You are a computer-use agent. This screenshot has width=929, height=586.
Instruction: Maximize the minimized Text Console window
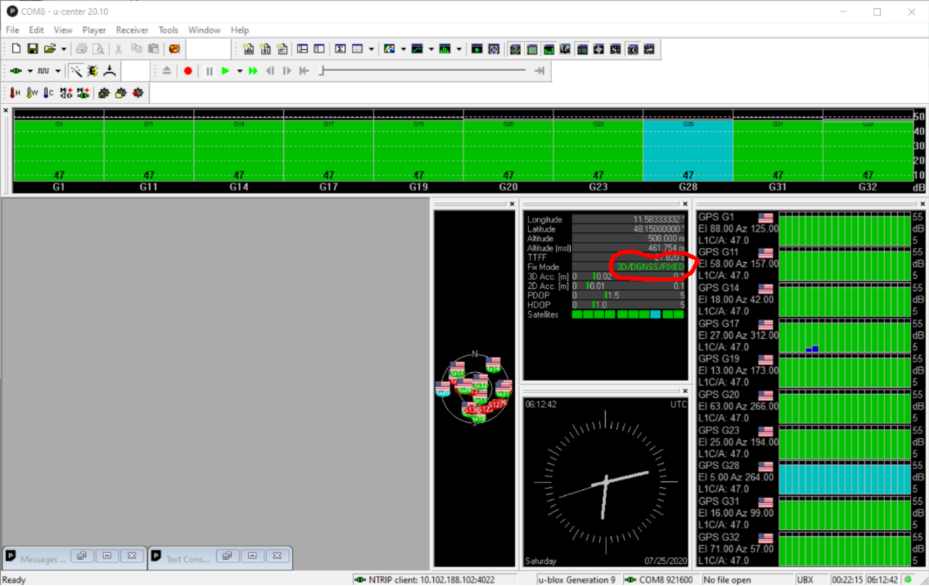tap(252, 556)
